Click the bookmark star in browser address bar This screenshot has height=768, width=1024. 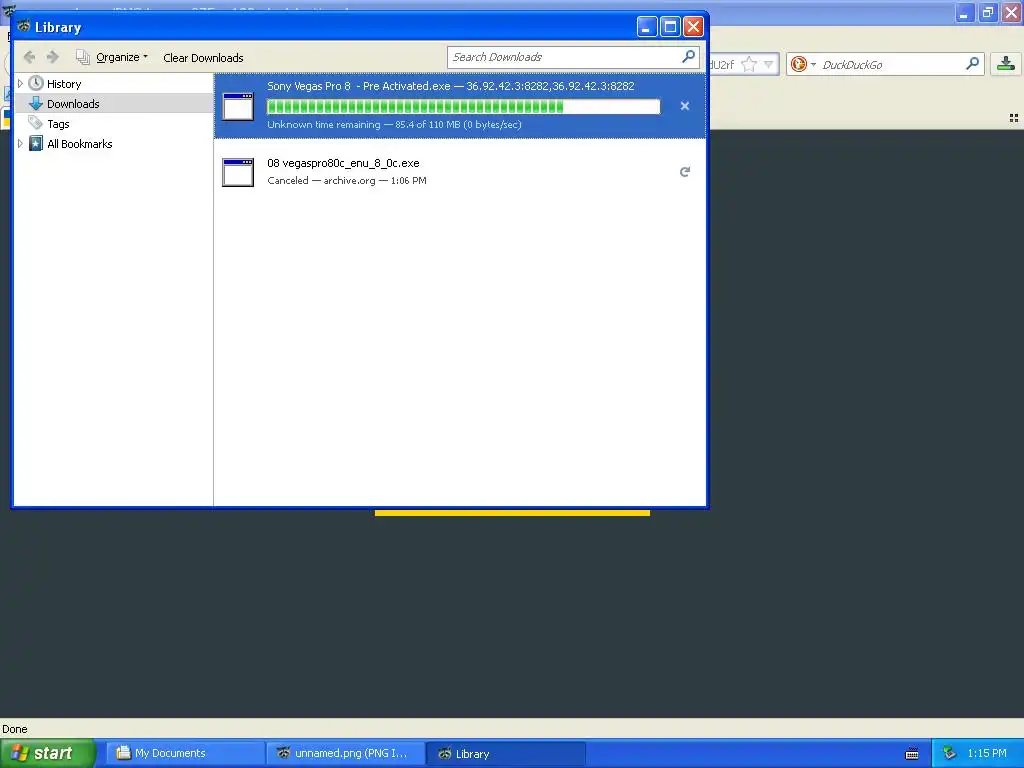(x=749, y=65)
